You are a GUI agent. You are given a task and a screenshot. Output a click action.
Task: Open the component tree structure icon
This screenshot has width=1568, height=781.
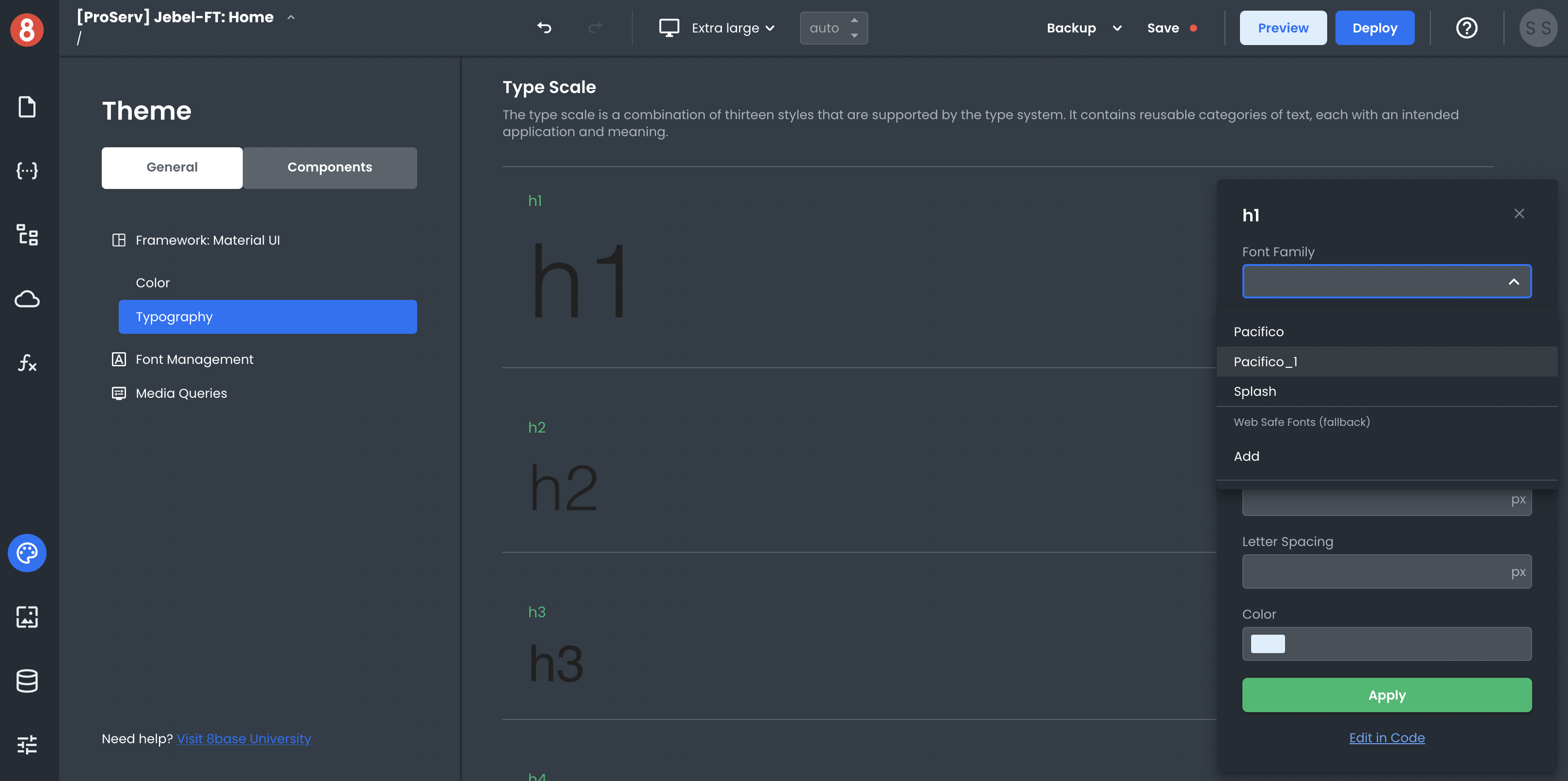[27, 234]
